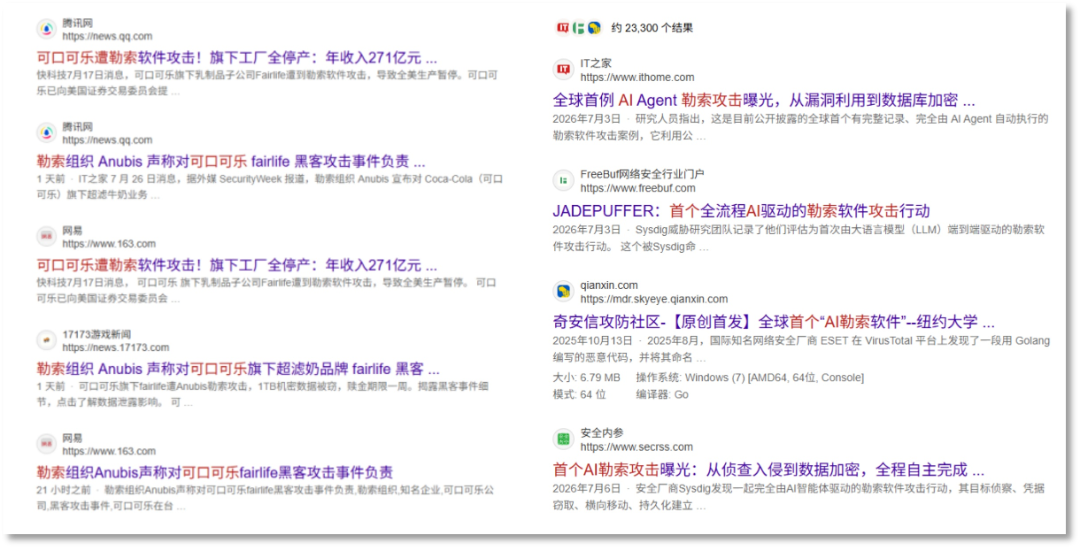The width and height of the screenshot is (1080, 548).
Task: Click the 17173游戏新闻 site name
Action: [x=96, y=335]
